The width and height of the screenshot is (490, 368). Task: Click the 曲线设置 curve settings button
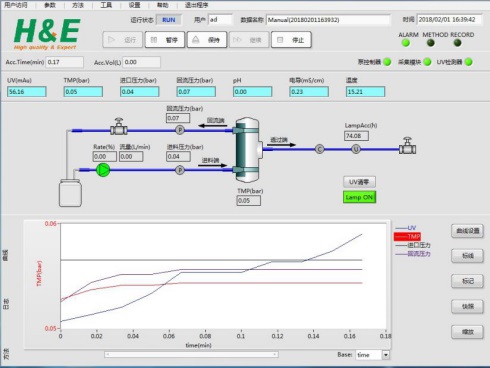pyautogui.click(x=467, y=231)
